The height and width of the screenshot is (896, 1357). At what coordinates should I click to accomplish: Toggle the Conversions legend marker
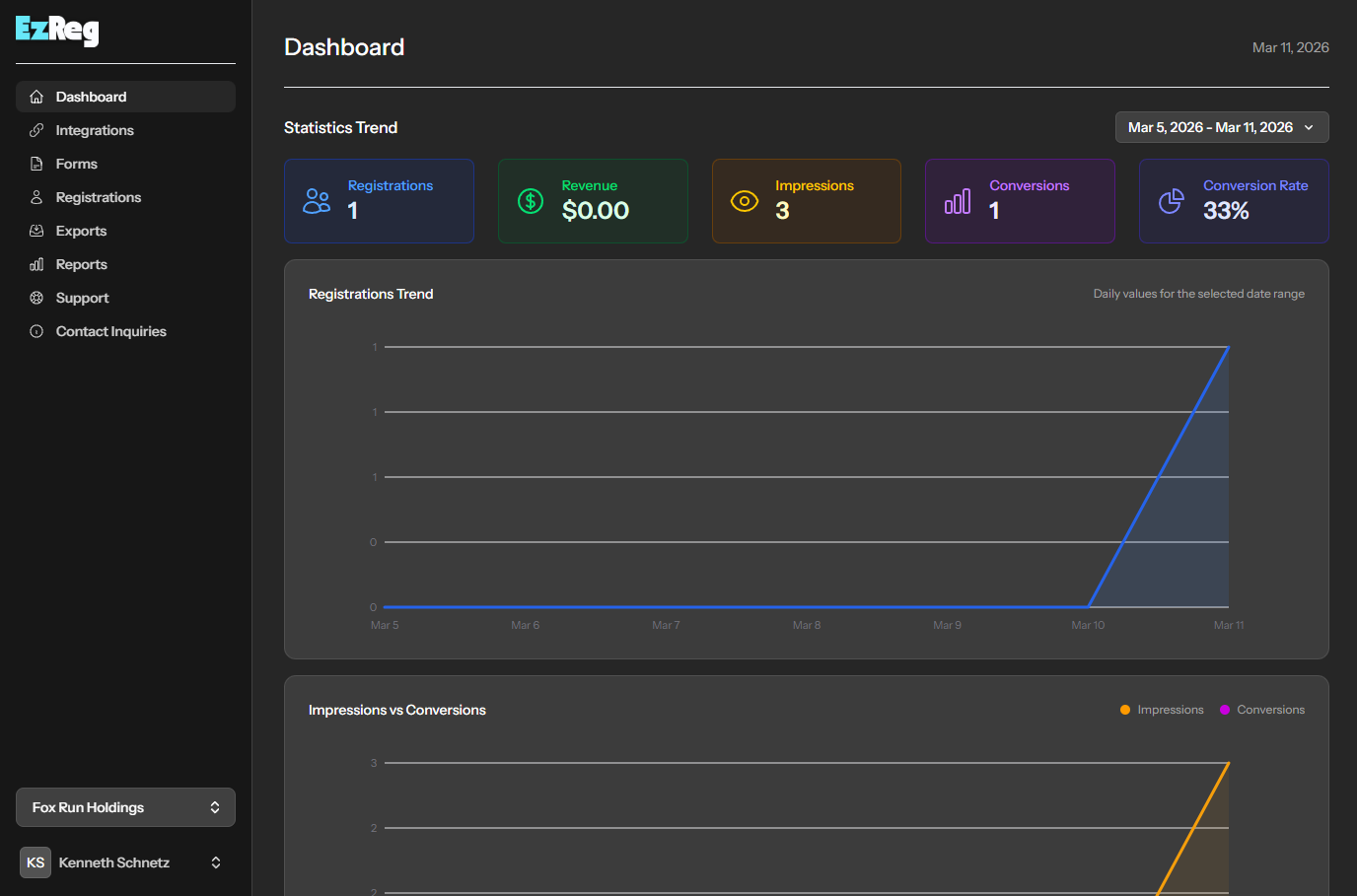point(1225,709)
